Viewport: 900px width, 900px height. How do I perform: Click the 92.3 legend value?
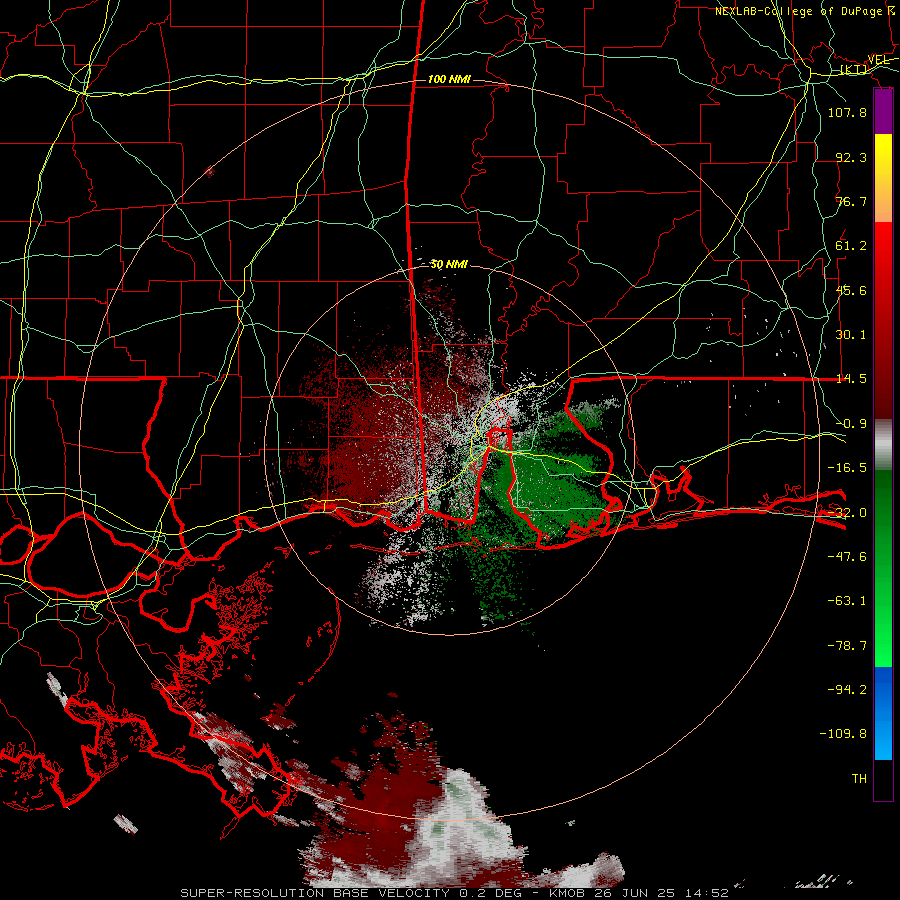pyautogui.click(x=851, y=157)
